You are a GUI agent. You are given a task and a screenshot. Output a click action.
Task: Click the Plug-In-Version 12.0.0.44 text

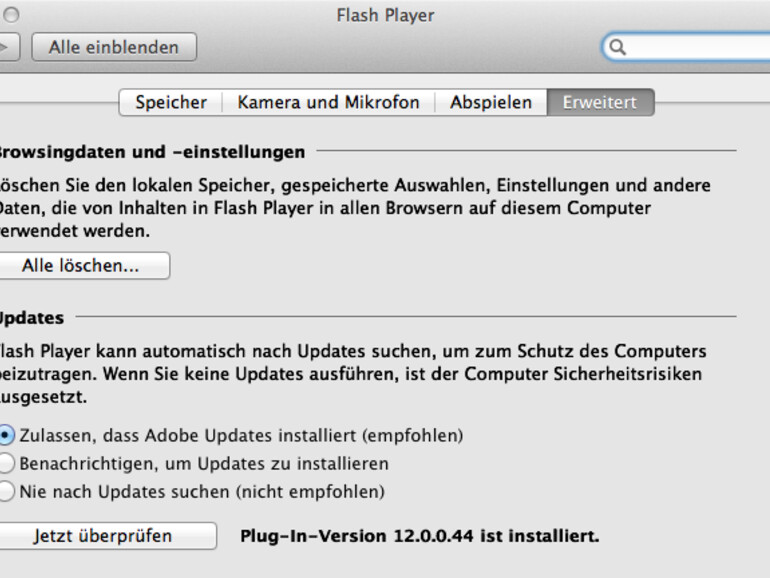point(419,536)
